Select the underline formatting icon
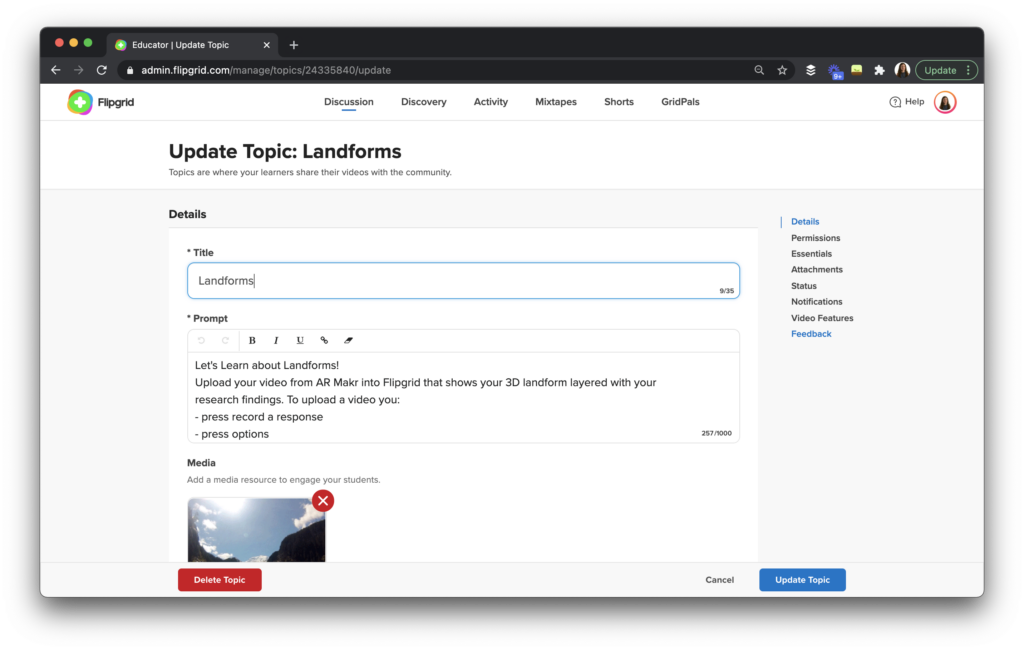The height and width of the screenshot is (650, 1024). (x=300, y=340)
